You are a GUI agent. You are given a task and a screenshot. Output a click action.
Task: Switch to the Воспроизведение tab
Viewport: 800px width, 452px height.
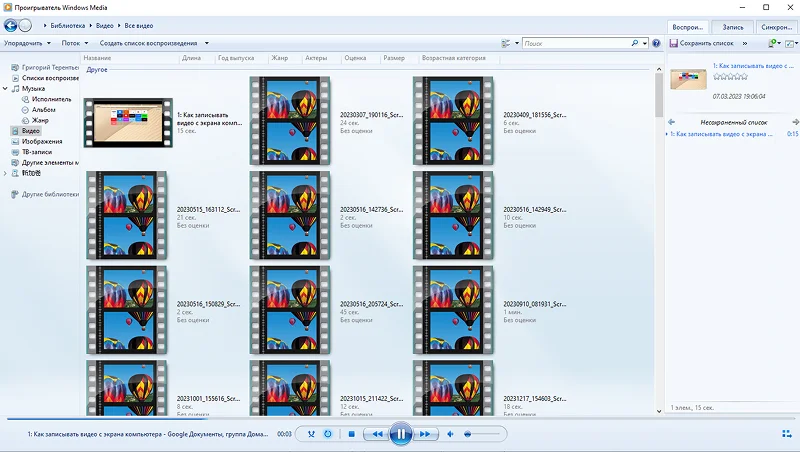pos(687,27)
